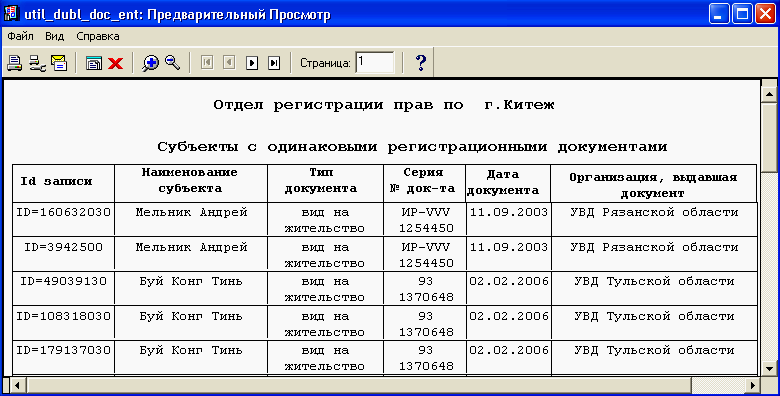Open the Файл menu
The height and width of the screenshot is (396, 780).
20,36
